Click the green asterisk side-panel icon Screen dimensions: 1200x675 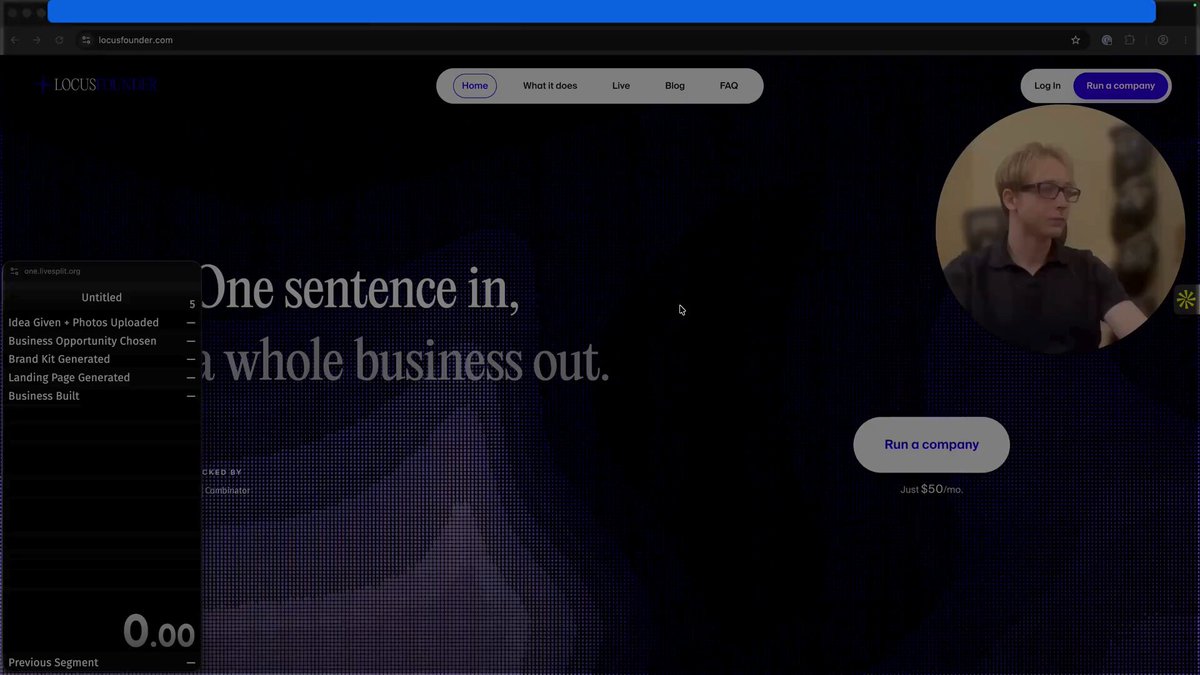[x=1186, y=299]
